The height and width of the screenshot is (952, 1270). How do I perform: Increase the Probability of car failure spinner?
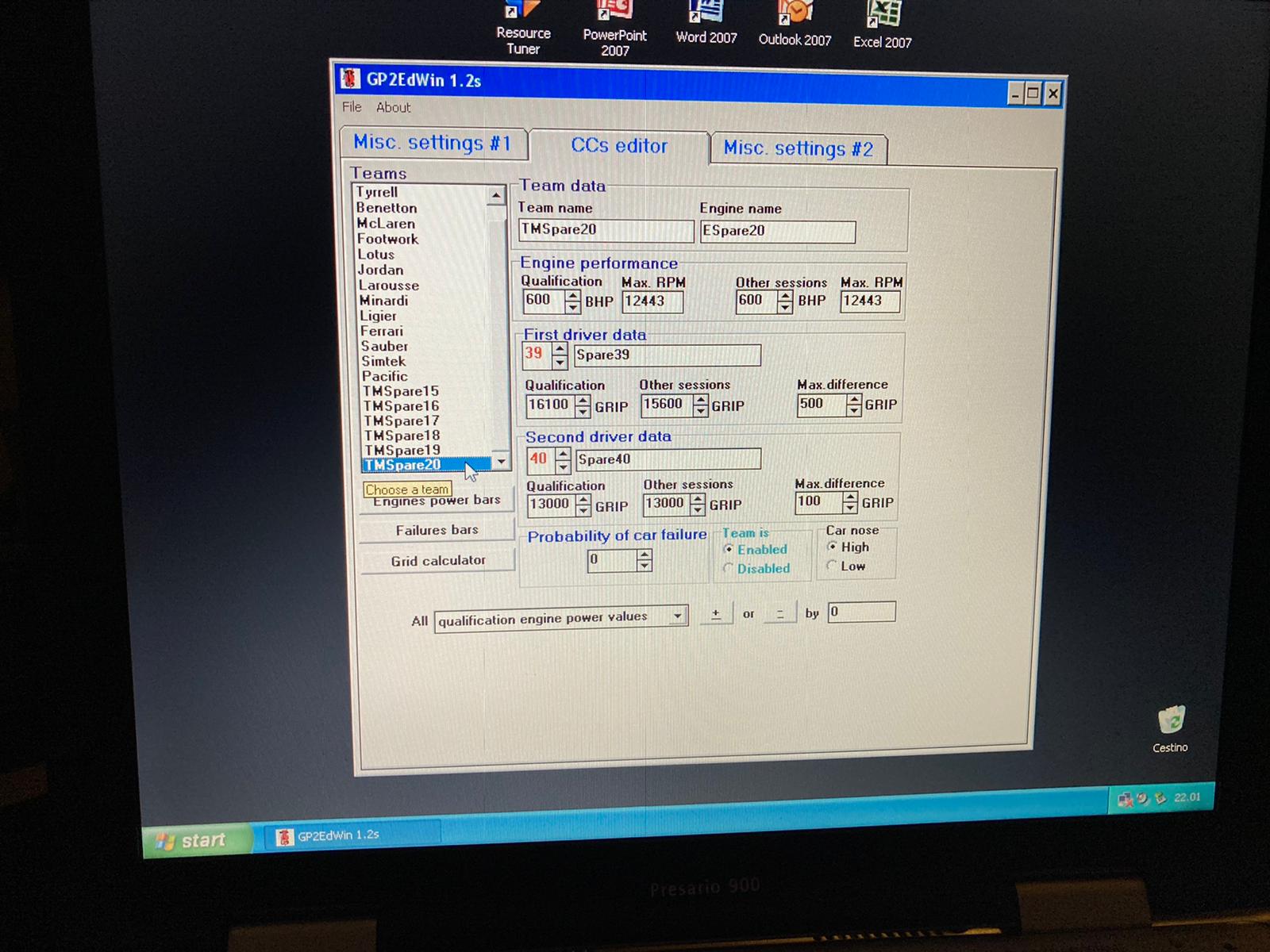point(645,555)
